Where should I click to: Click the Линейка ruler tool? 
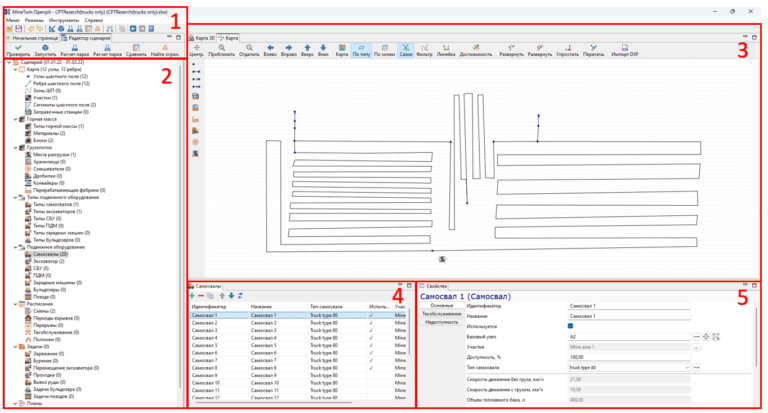[446, 48]
